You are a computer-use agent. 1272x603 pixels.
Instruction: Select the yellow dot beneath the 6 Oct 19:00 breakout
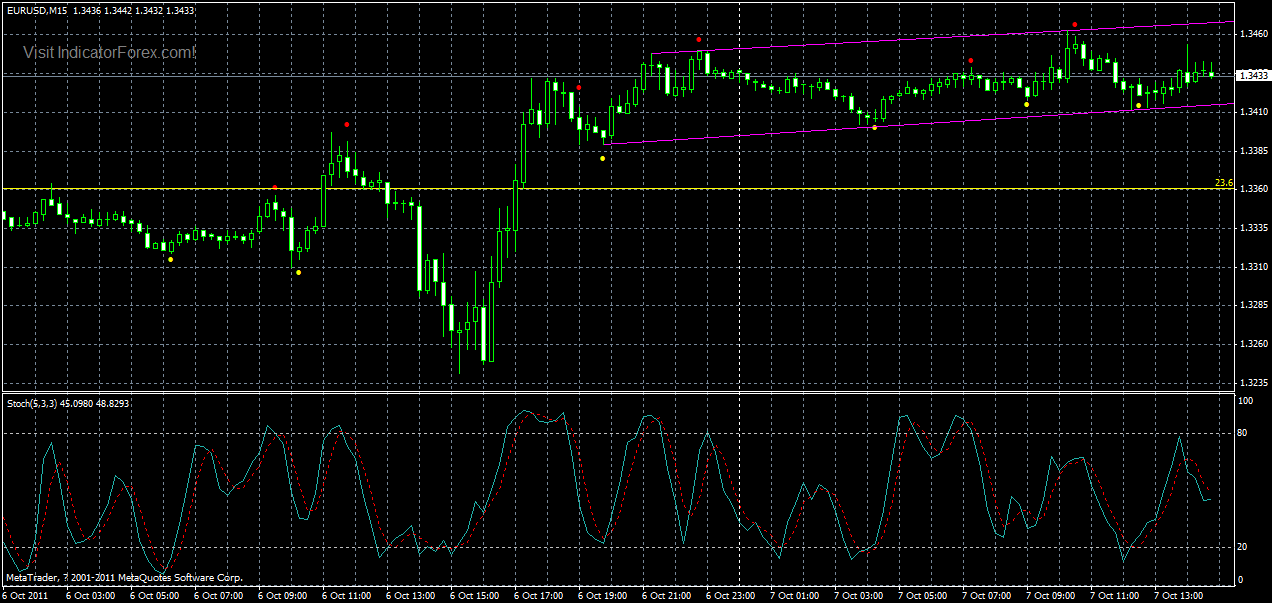coord(602,158)
